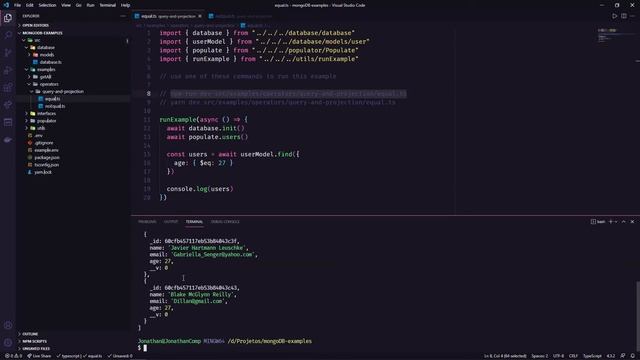This screenshot has height=360, width=640.
Task: Open the Explorer view in activity bar
Action: 8,18
